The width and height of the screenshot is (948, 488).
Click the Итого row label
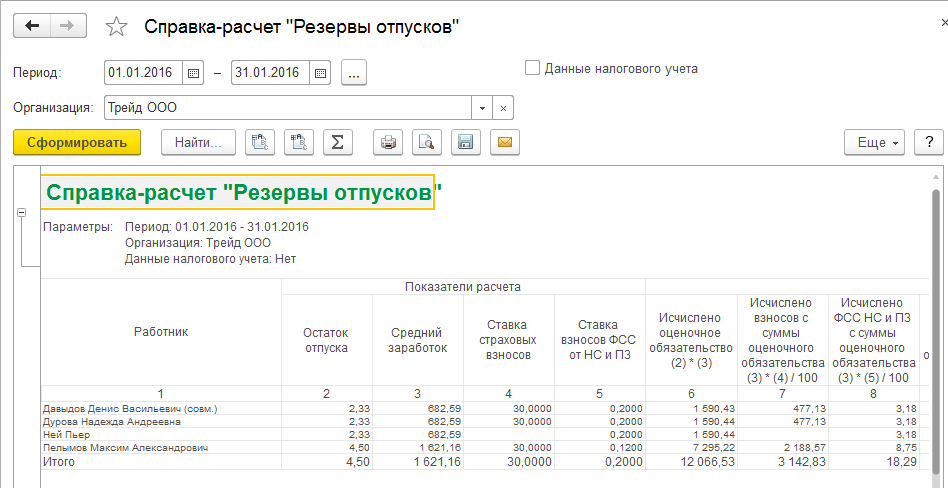click(58, 462)
